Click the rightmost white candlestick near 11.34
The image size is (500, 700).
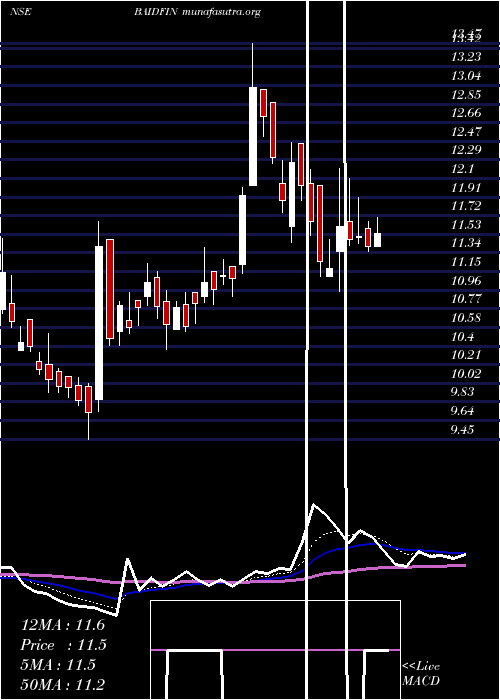point(378,240)
